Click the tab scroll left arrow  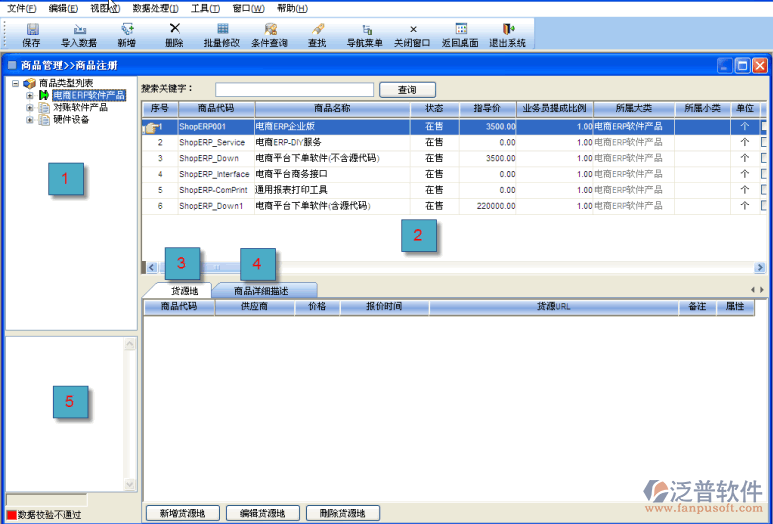pyautogui.click(x=753, y=290)
